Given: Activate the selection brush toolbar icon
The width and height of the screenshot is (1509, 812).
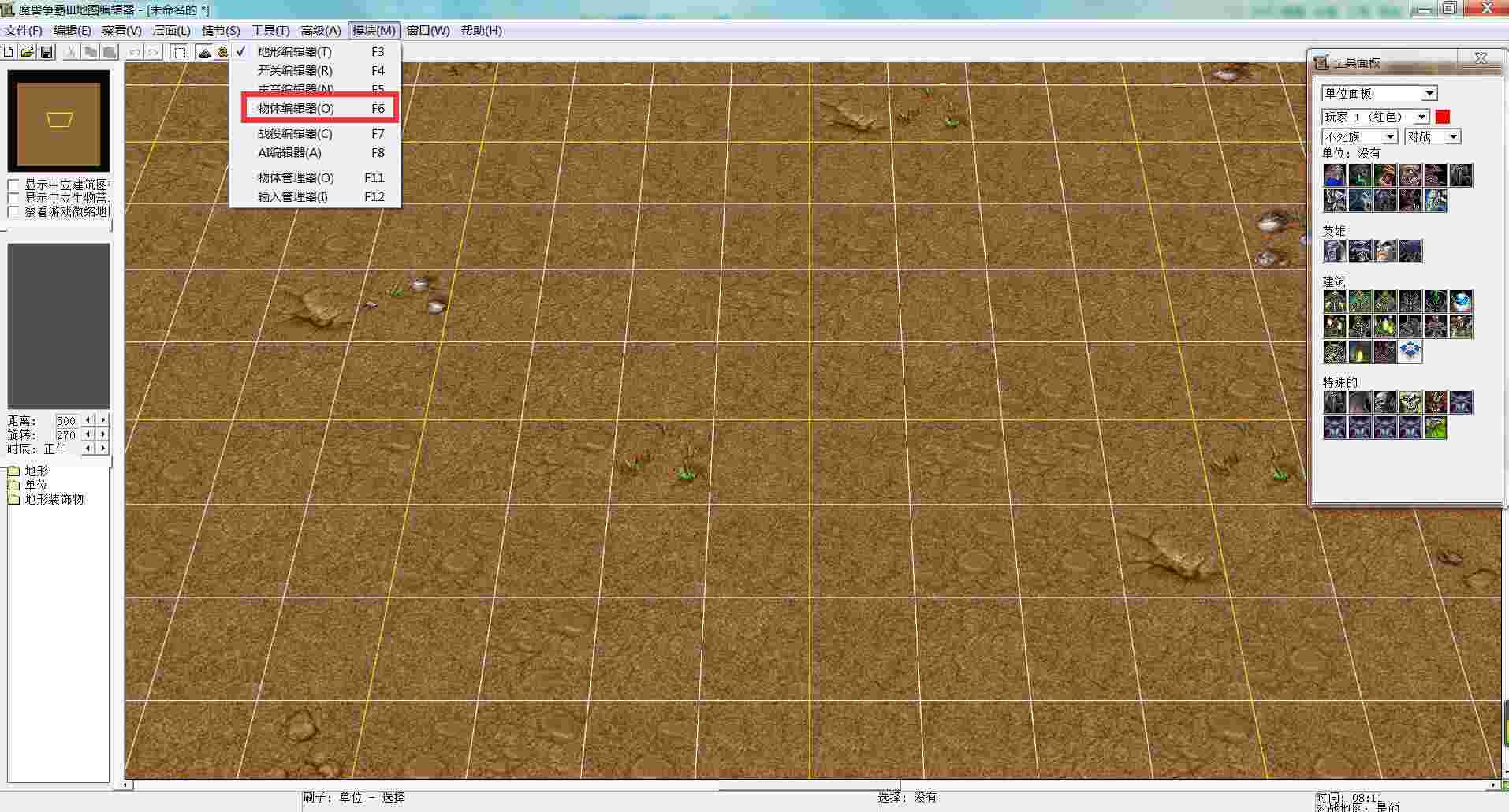Looking at the screenshot, I should point(180,52).
